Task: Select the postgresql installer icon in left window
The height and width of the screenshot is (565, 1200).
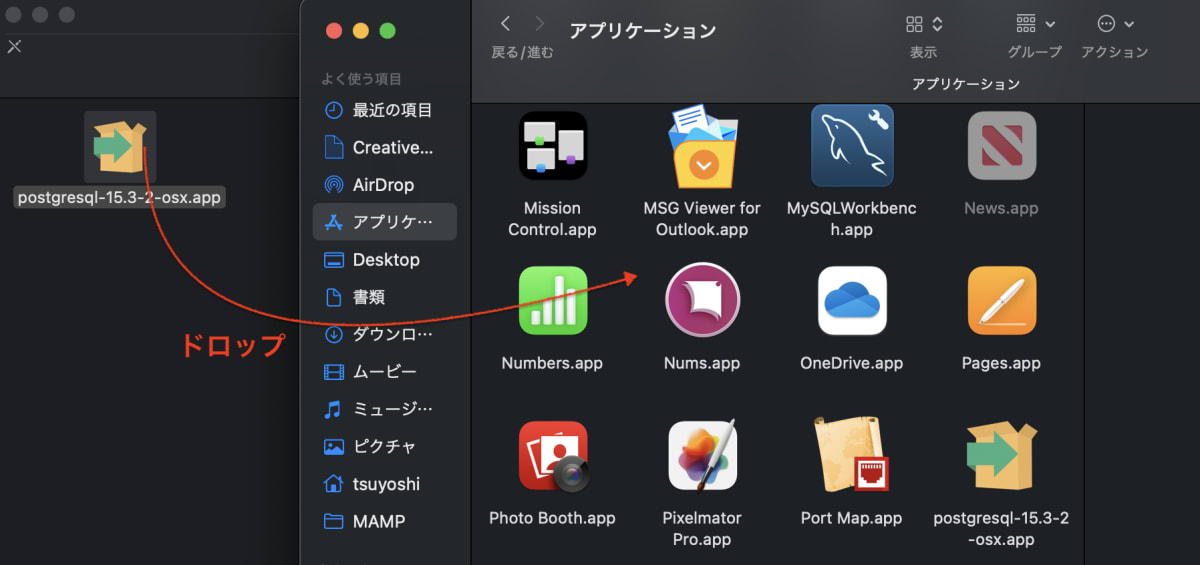Action: tap(120, 148)
